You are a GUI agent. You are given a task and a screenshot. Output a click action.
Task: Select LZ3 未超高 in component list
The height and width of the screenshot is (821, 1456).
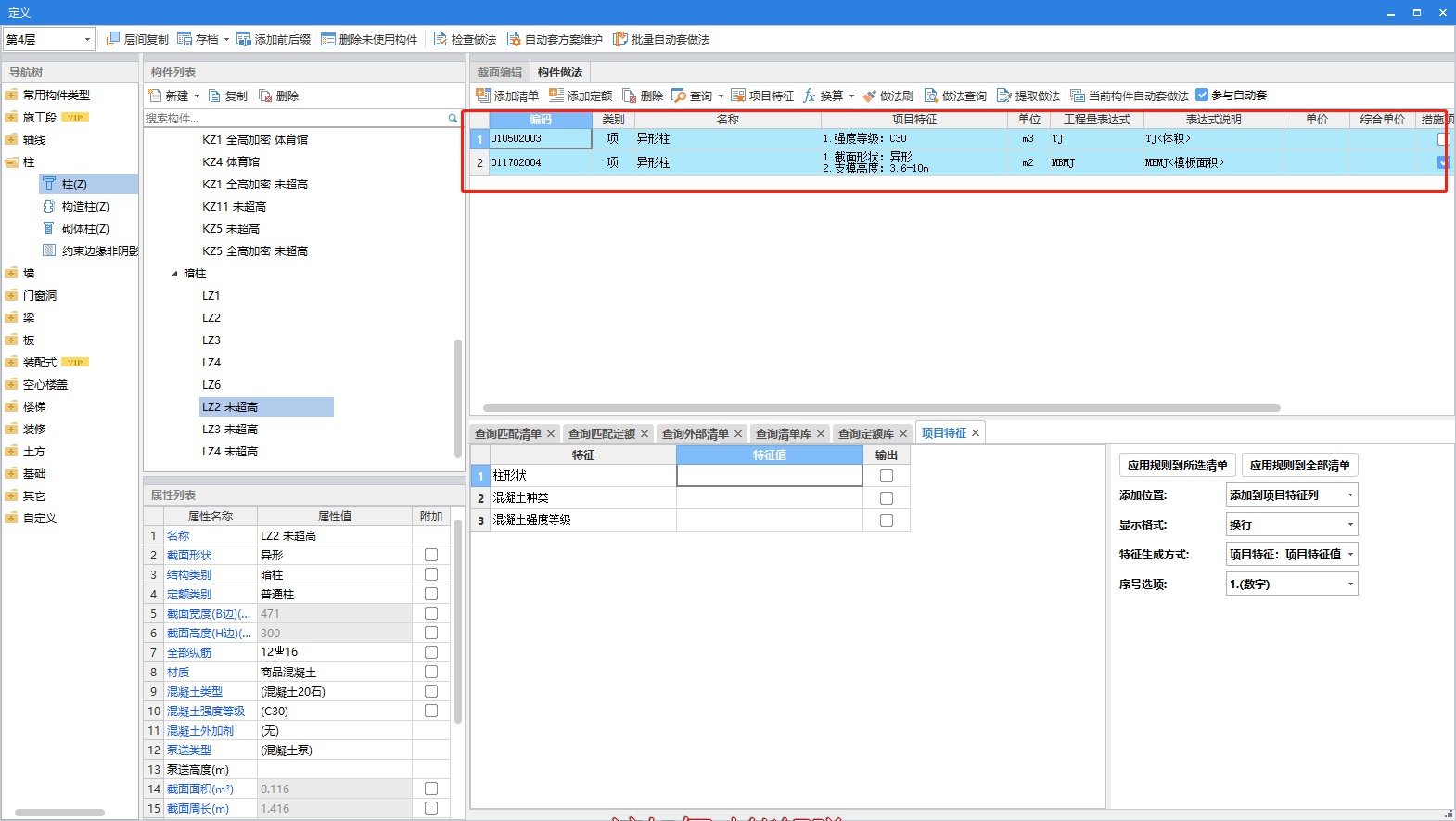(x=230, y=430)
